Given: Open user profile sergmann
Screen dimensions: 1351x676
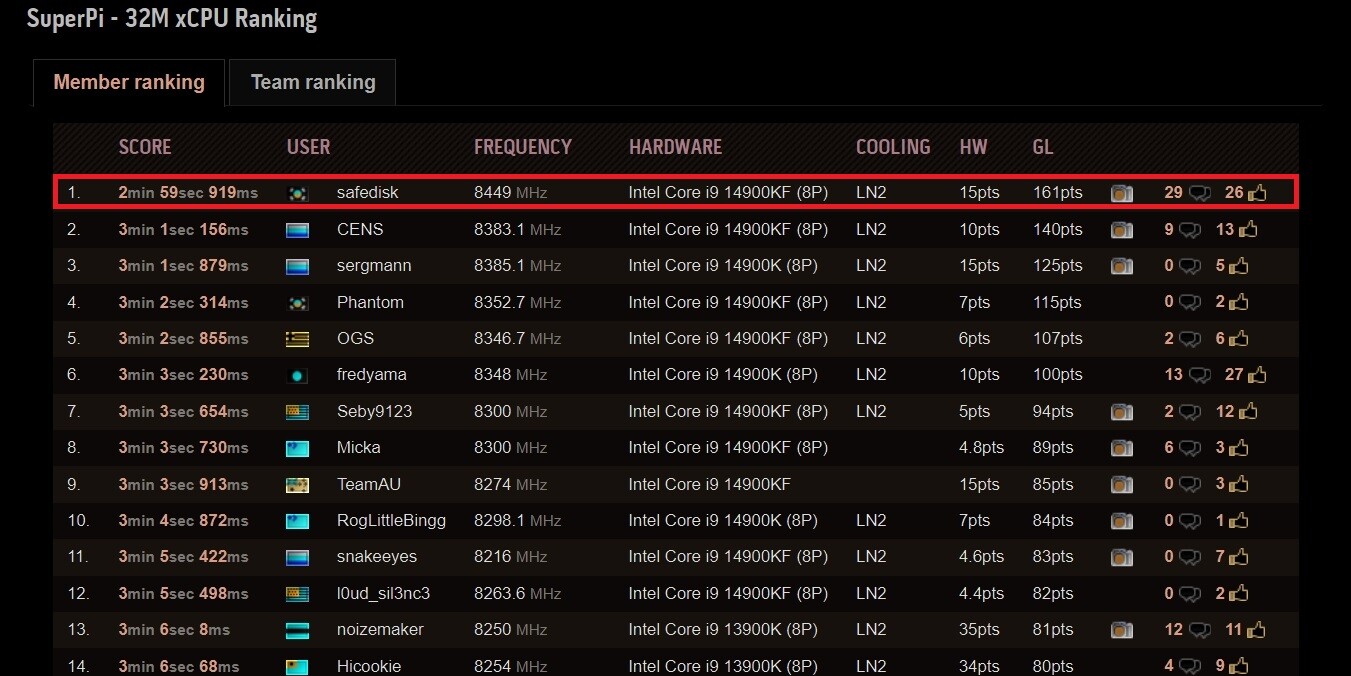Looking at the screenshot, I should pyautogui.click(x=374, y=266).
